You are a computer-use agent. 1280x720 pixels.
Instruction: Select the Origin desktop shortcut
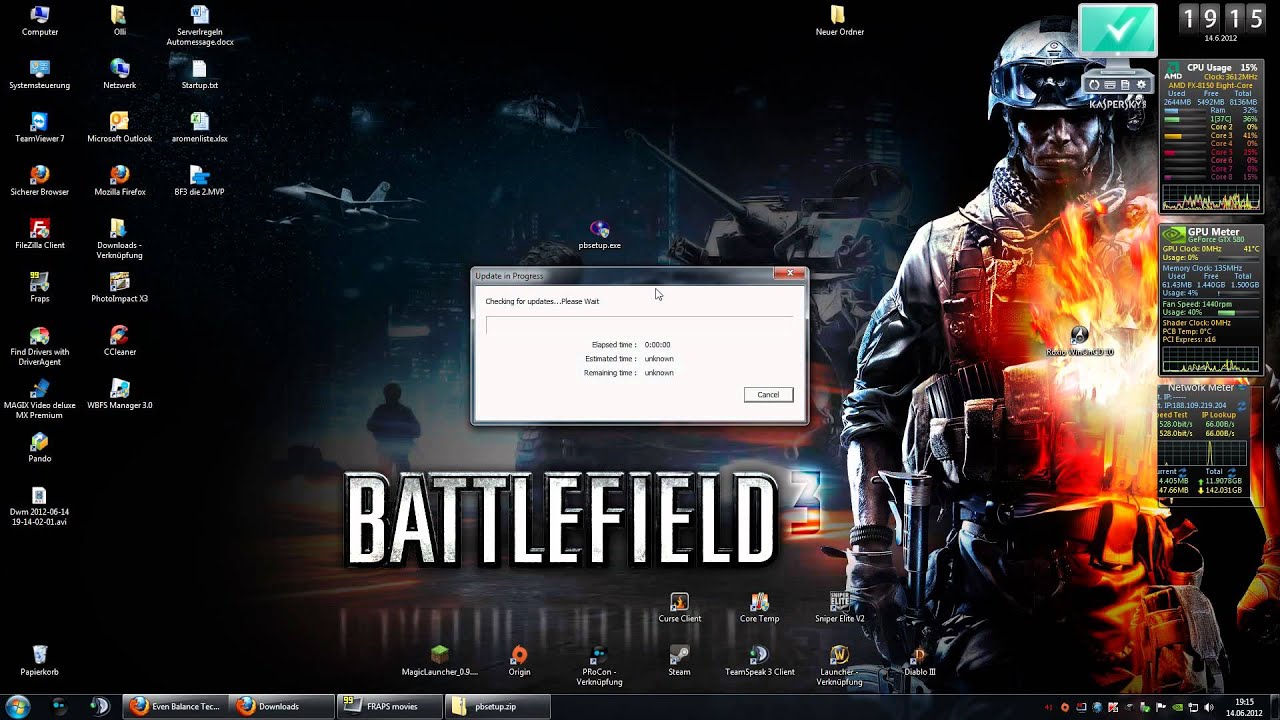pyautogui.click(x=519, y=661)
